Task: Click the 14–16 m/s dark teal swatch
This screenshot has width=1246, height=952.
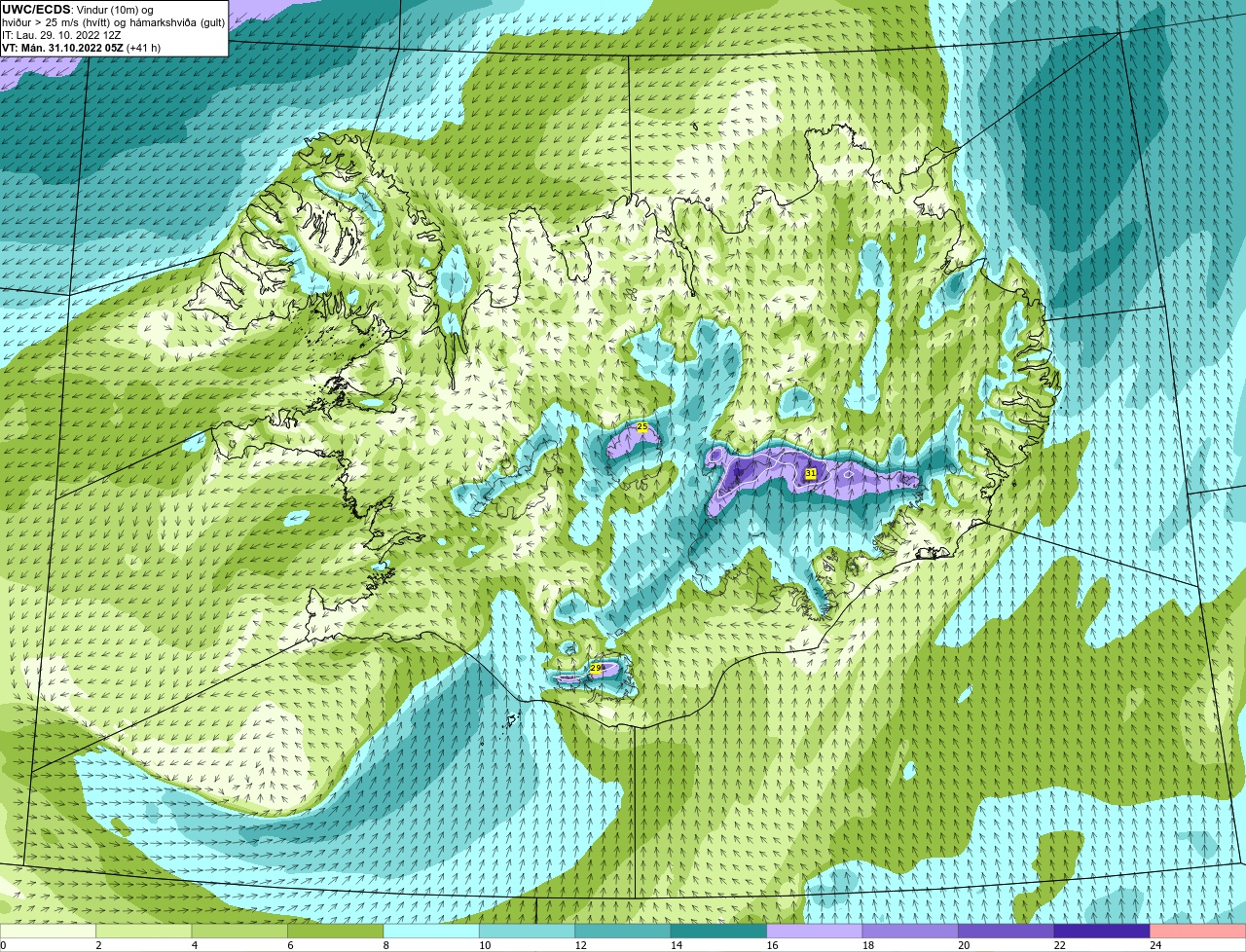Action: coord(719,931)
